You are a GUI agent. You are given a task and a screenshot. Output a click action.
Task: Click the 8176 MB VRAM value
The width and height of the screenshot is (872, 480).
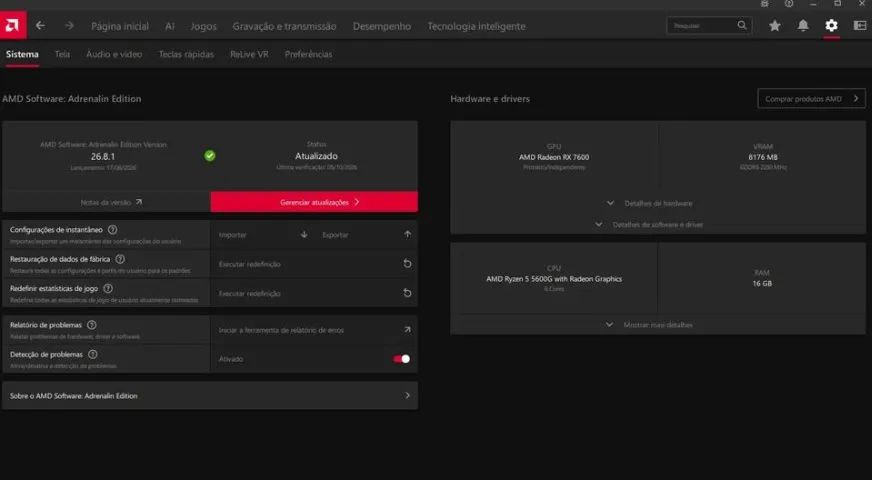pos(763,157)
